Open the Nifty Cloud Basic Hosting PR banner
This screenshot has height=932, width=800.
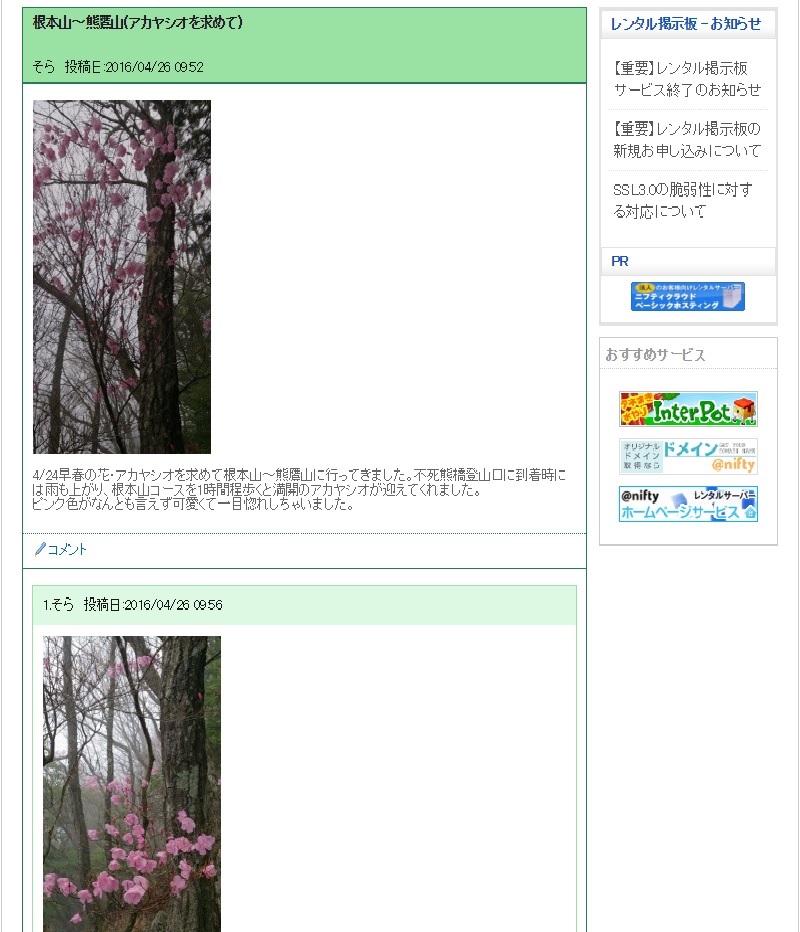tap(688, 296)
